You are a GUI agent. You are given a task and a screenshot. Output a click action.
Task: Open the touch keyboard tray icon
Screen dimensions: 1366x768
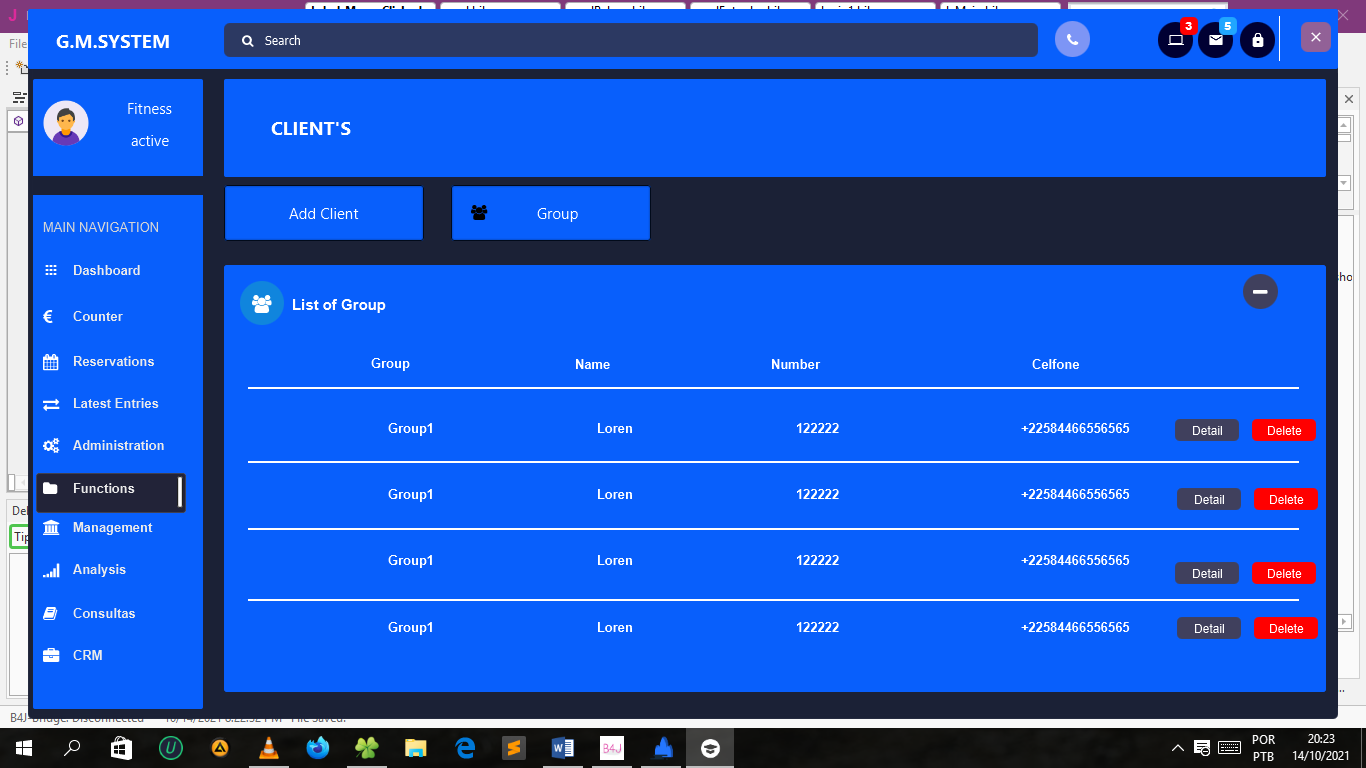pos(1230,748)
